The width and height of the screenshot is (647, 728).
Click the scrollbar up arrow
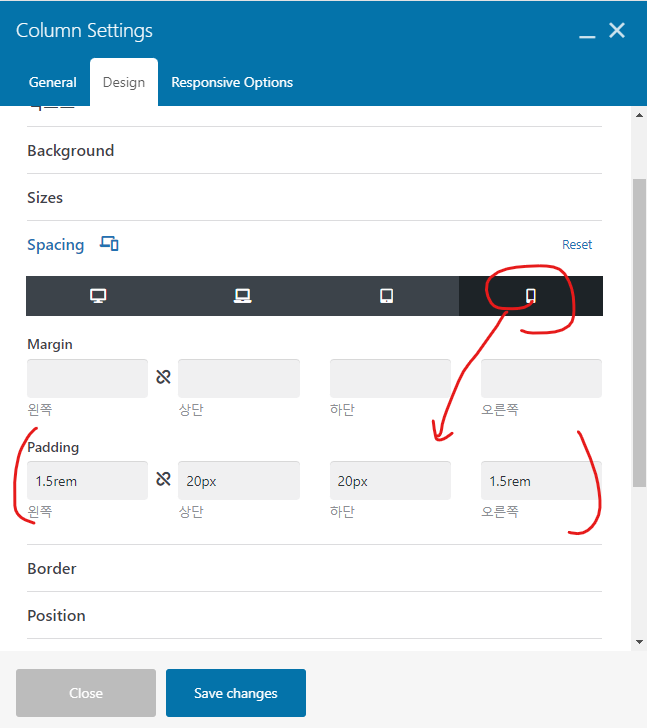[639, 115]
